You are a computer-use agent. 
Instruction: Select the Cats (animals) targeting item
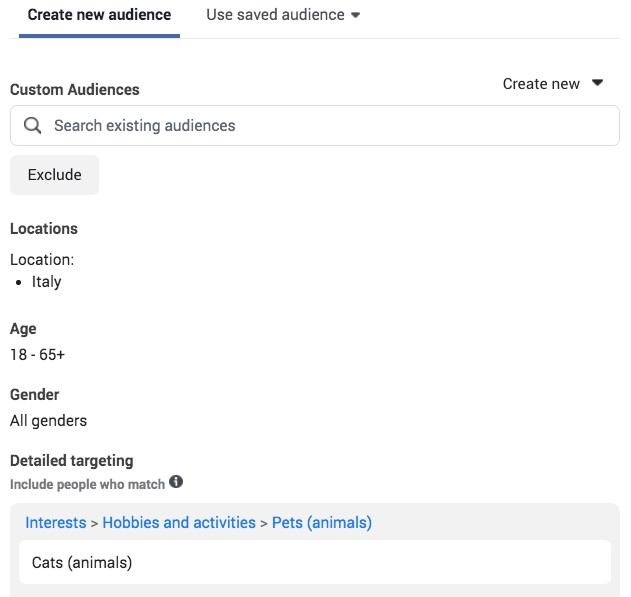315,562
